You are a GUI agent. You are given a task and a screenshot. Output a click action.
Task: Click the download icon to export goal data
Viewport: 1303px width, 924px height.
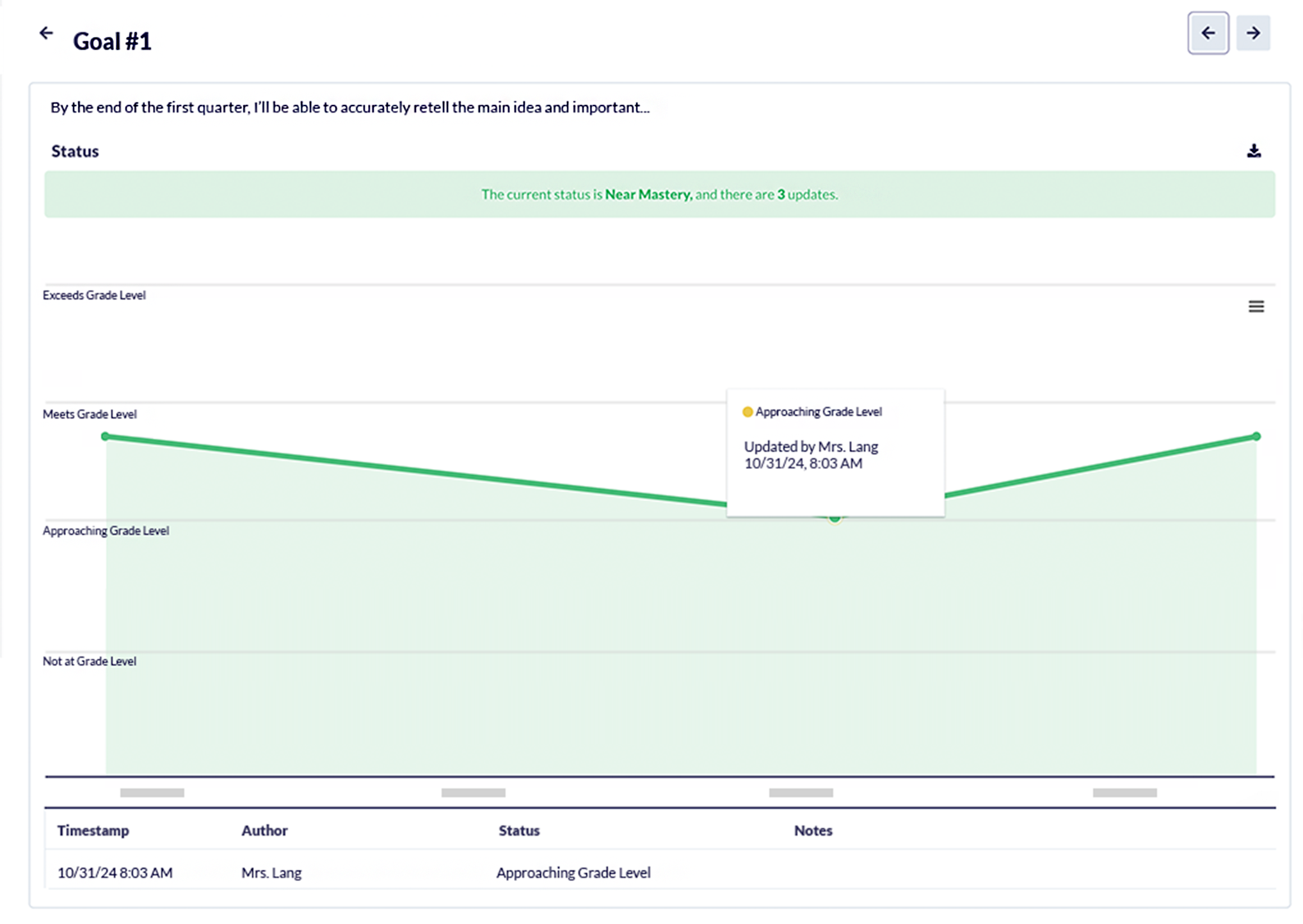1254,152
